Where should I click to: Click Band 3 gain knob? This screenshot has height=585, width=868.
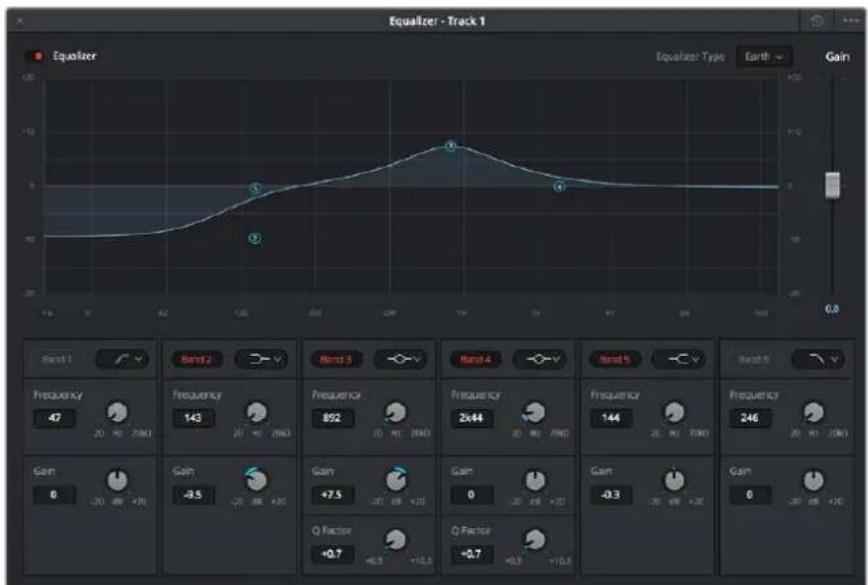click(396, 480)
